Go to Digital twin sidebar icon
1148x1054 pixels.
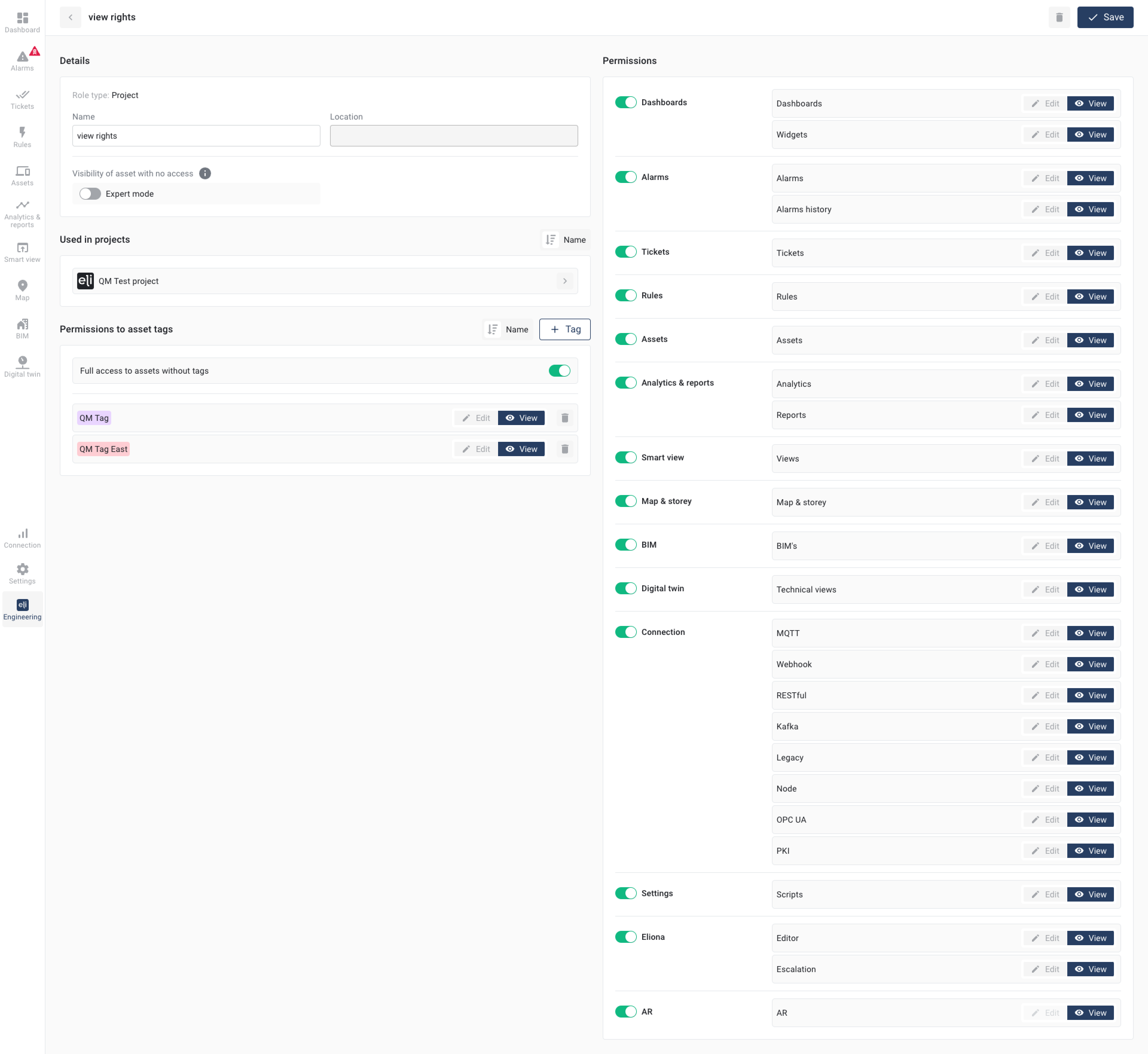coord(22,366)
